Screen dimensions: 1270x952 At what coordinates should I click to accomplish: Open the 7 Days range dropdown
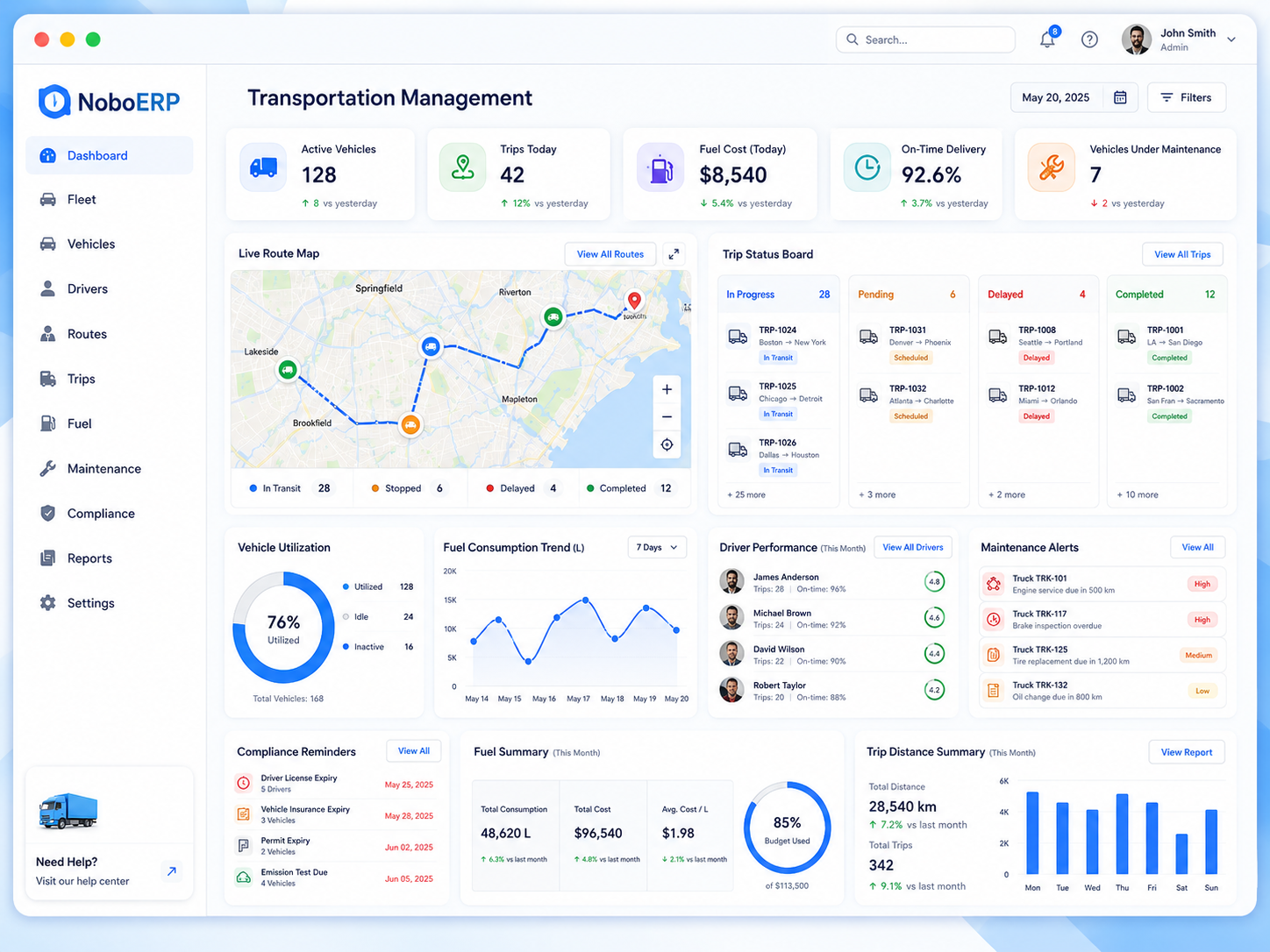pos(657,547)
